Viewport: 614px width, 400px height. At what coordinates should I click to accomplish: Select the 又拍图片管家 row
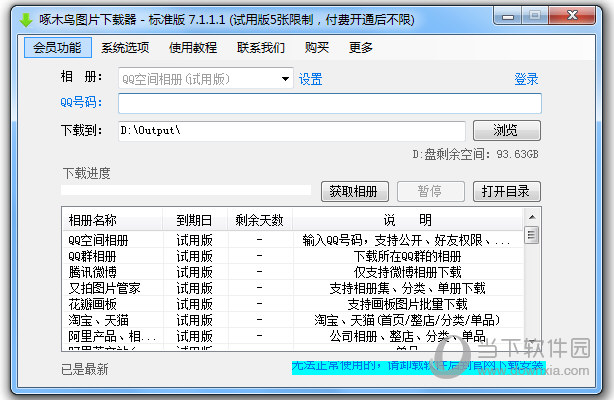(293, 288)
